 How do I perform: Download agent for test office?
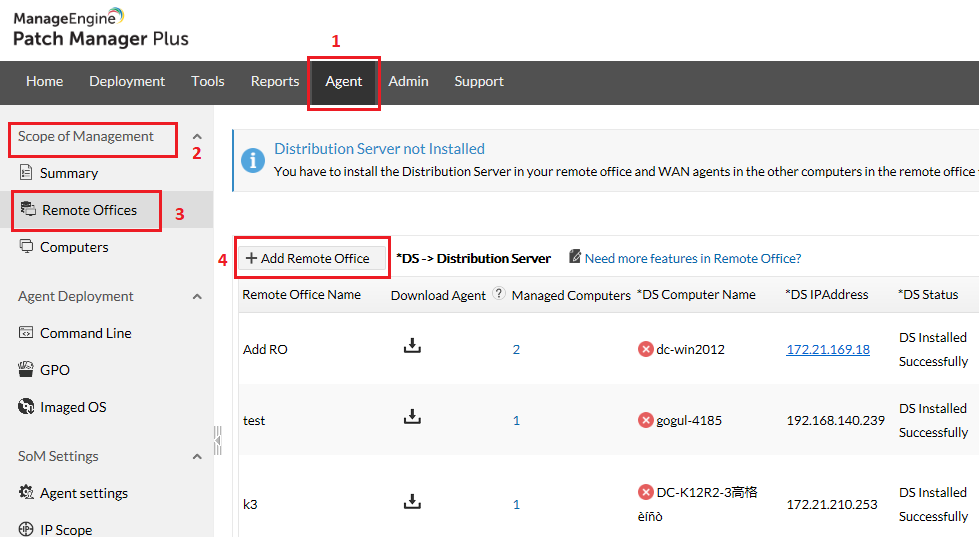412,416
